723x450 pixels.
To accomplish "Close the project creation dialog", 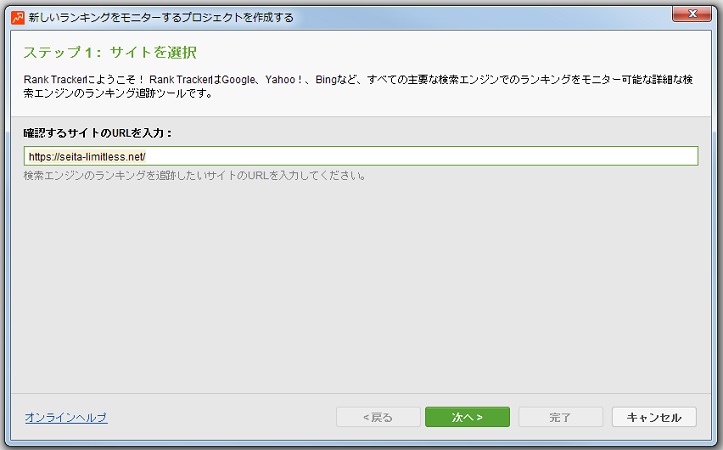I will click(x=692, y=14).
